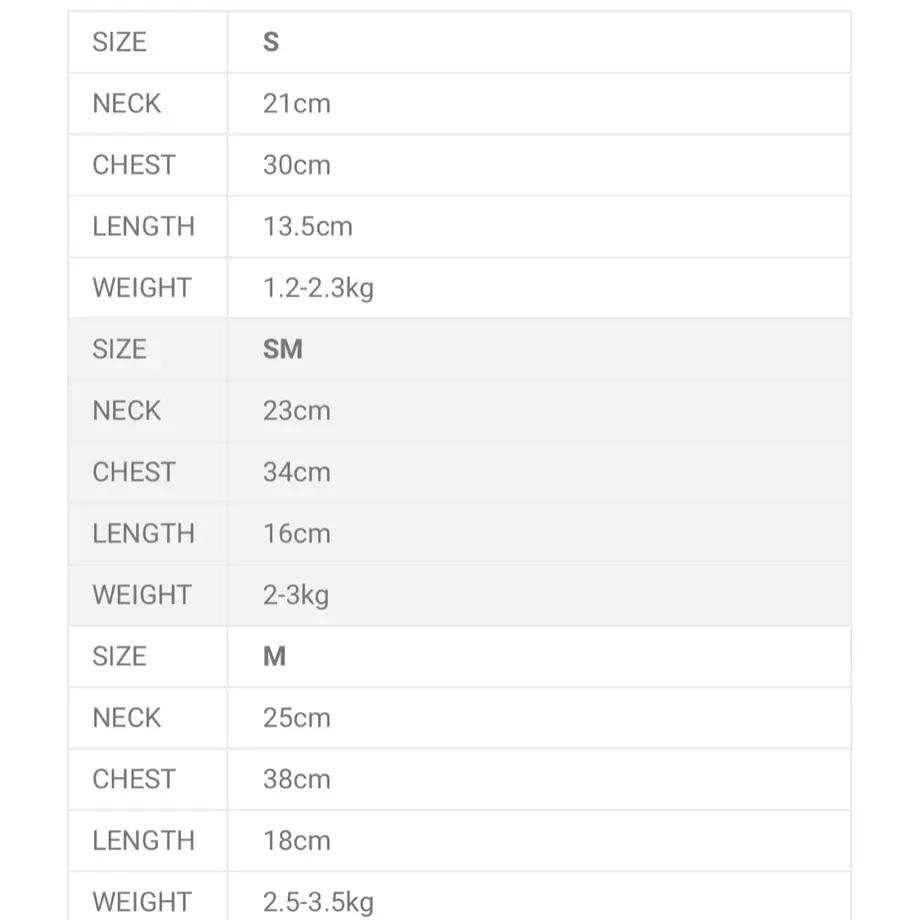Screen dimensions: 920x920
Task: Click the WEIGHT label in the SM section
Action: pos(142,595)
